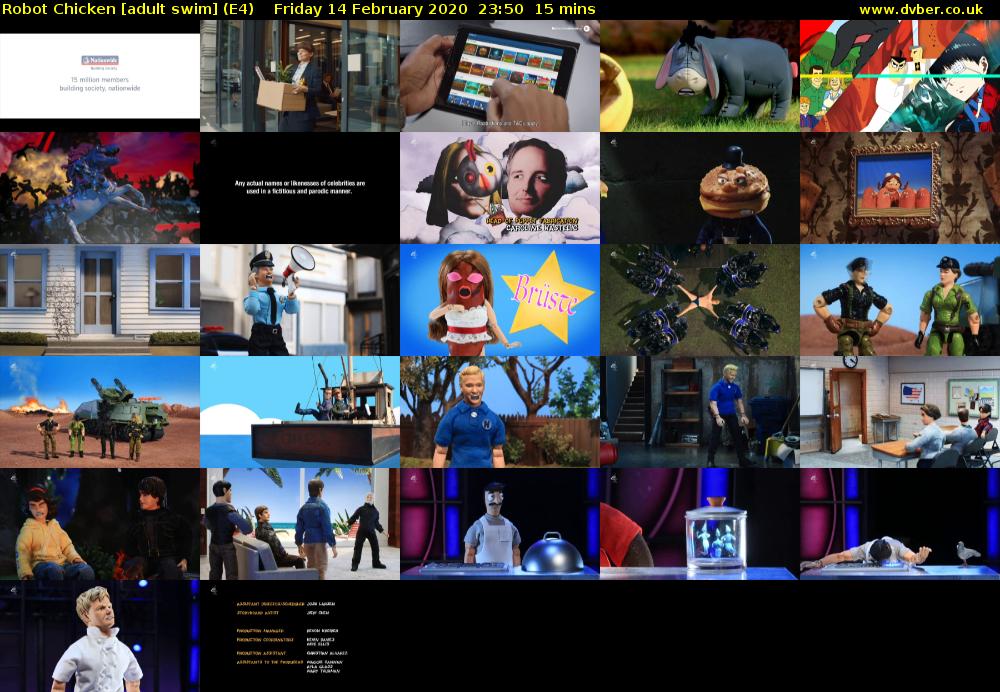Click the end credits text thumbnail
The width and height of the screenshot is (1000, 692).
click(x=300, y=636)
